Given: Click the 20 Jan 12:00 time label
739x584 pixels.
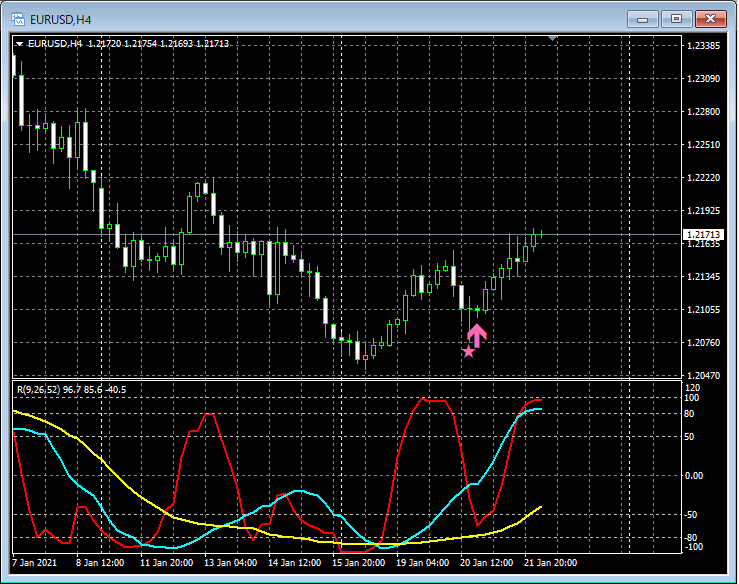Looking at the screenshot, I should click(486, 562).
